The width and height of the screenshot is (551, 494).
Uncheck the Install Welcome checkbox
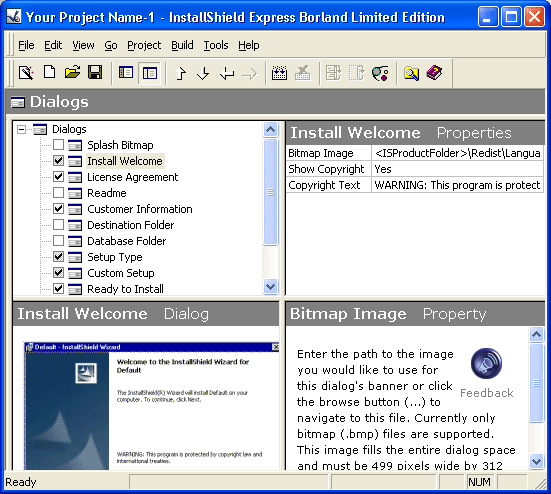tap(58, 161)
